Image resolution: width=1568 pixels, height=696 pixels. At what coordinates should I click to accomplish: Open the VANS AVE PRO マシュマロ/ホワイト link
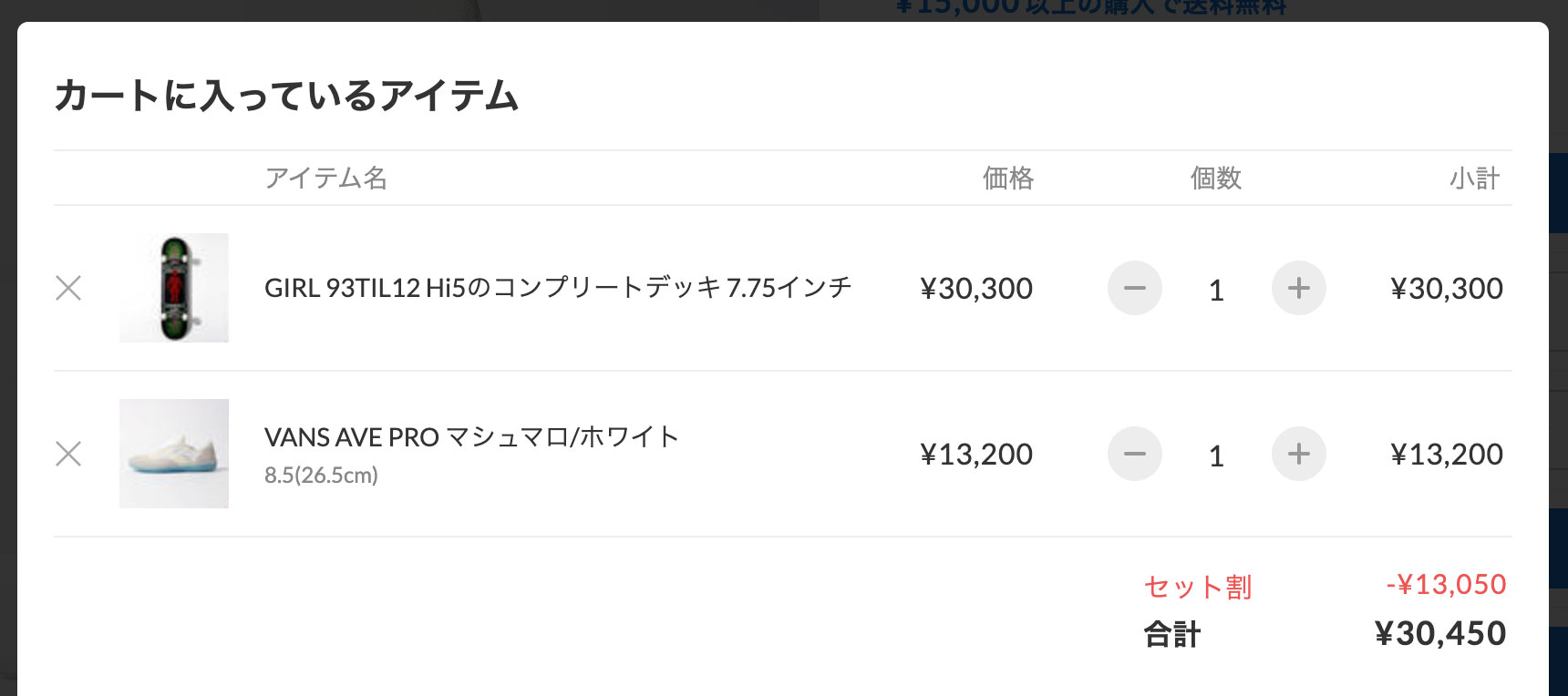coord(471,437)
